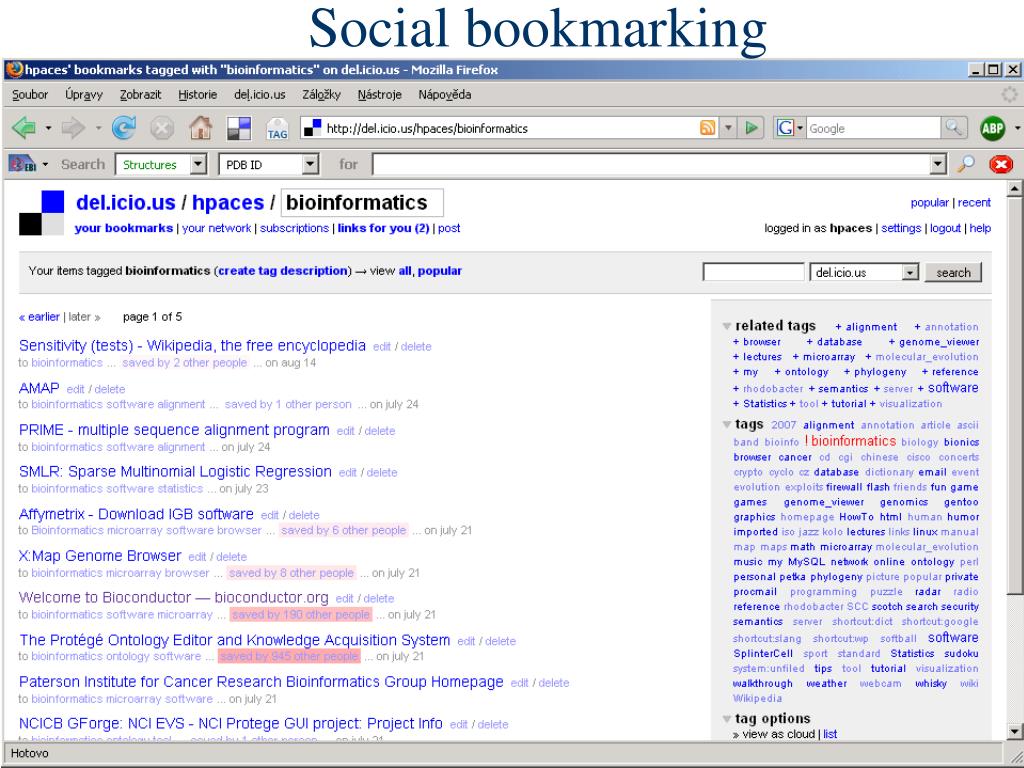This screenshot has width=1024, height=768.
Task: Add '+ phylogeny' related tag
Action: click(875, 372)
